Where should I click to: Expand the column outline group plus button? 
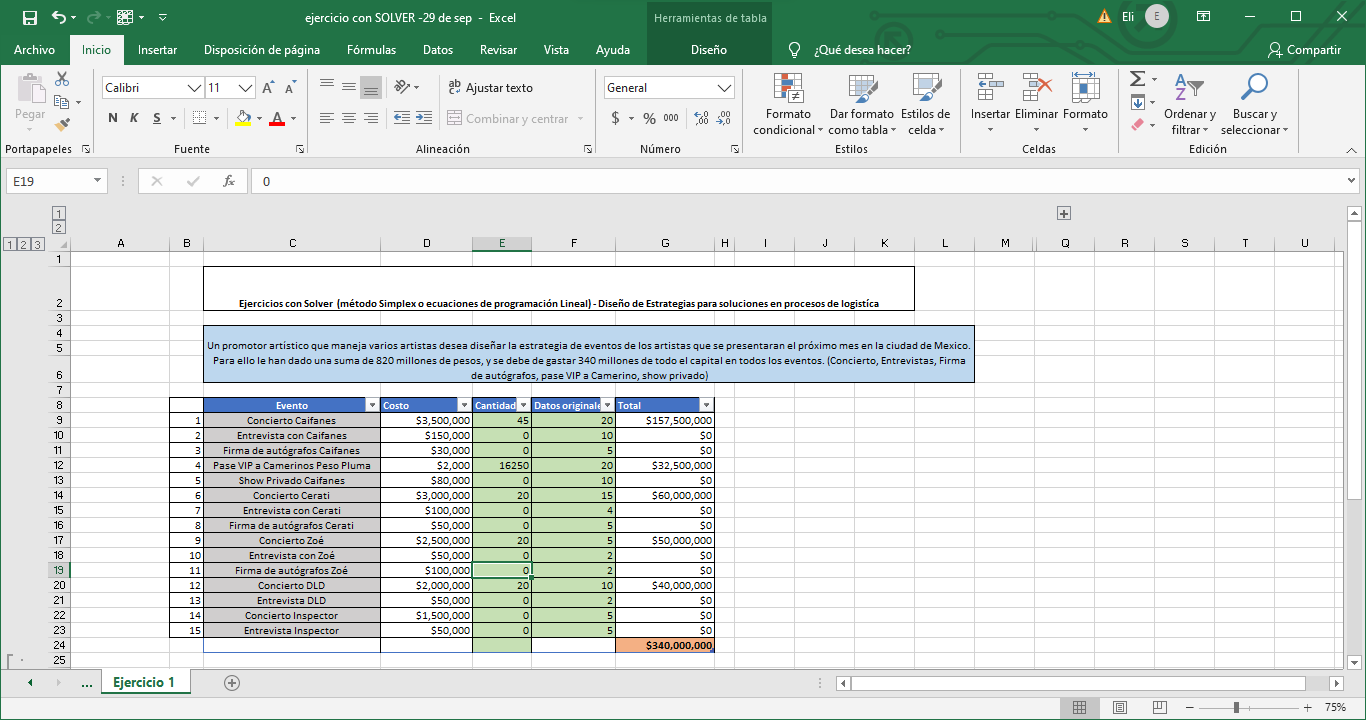pos(1064,213)
